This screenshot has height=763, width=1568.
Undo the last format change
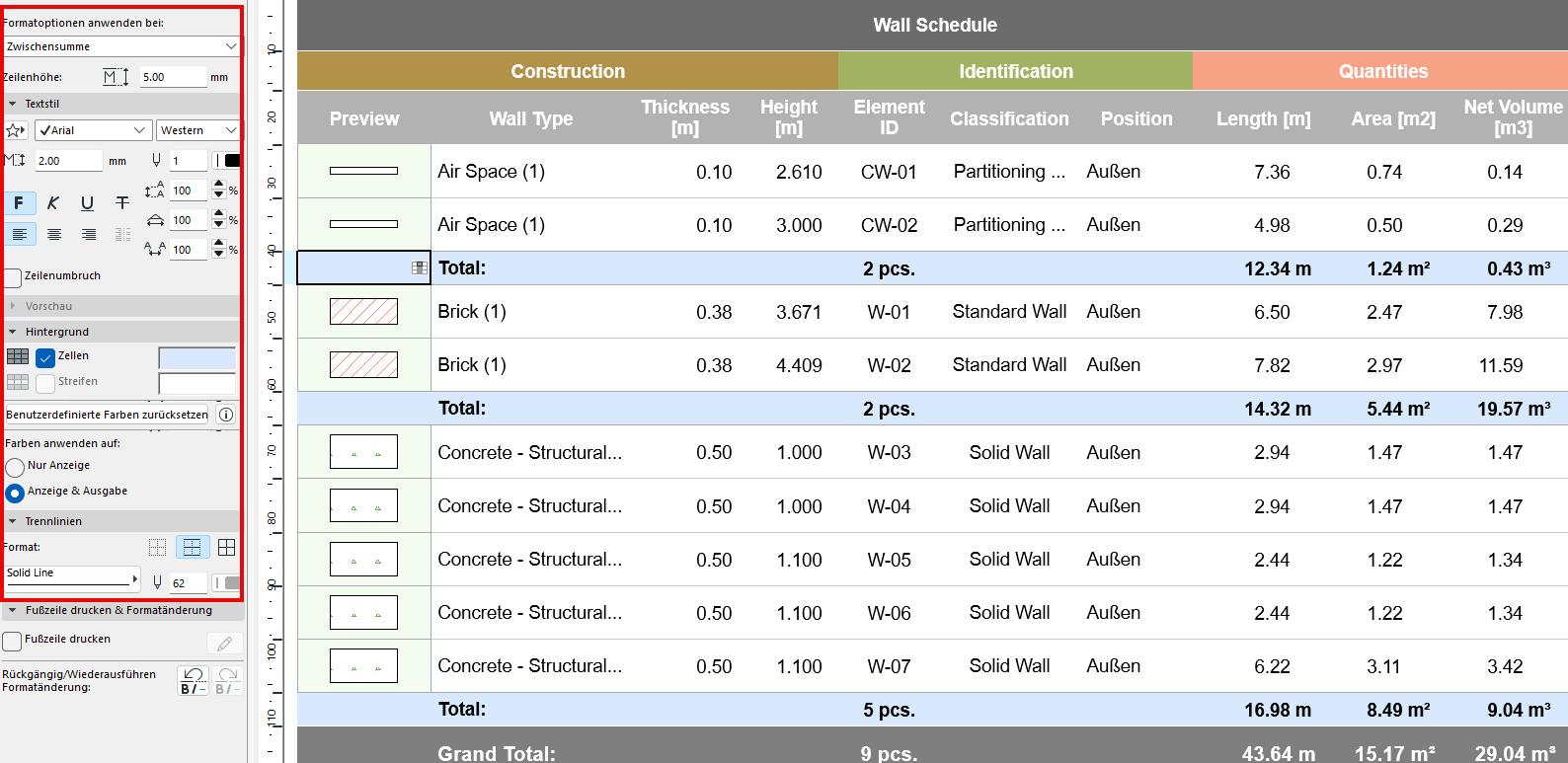(194, 680)
